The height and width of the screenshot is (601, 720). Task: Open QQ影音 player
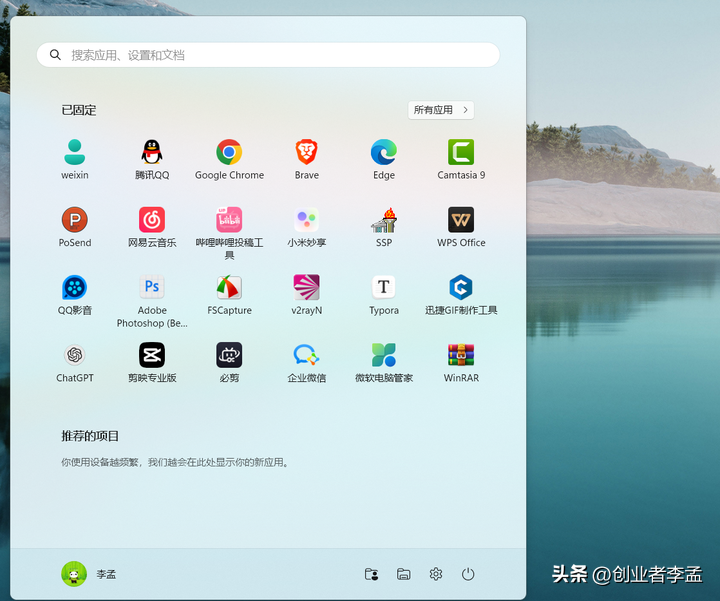pos(74,295)
